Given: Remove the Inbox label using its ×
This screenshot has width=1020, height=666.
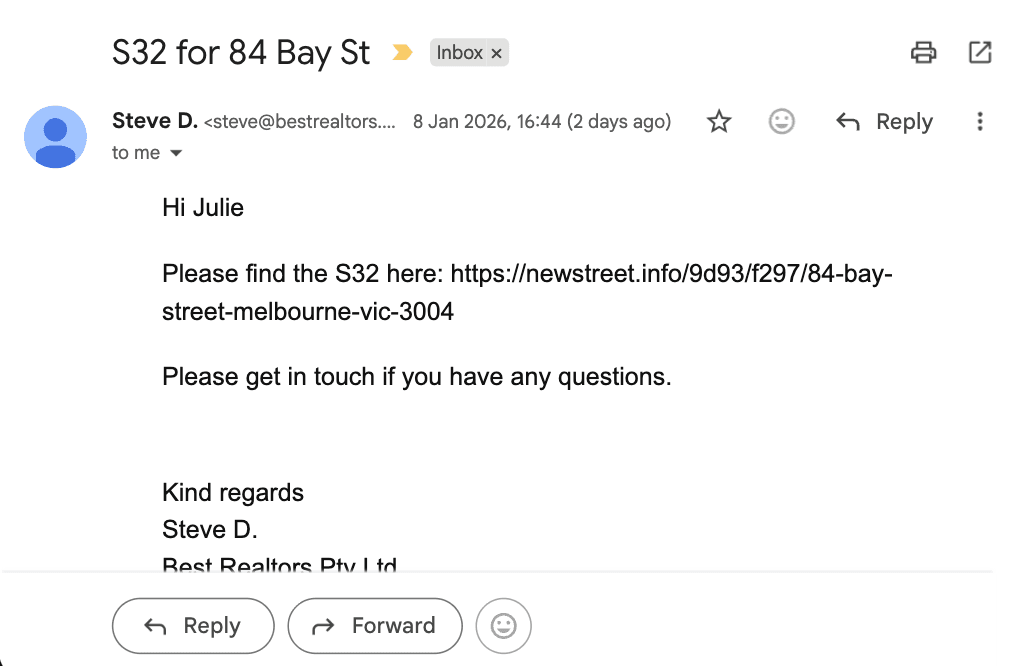Looking at the screenshot, I should [x=497, y=53].
